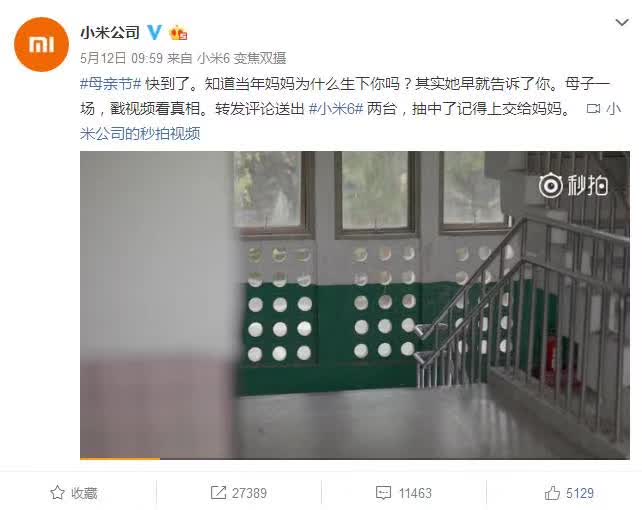Open reposts count 27389

pyautogui.click(x=249, y=493)
